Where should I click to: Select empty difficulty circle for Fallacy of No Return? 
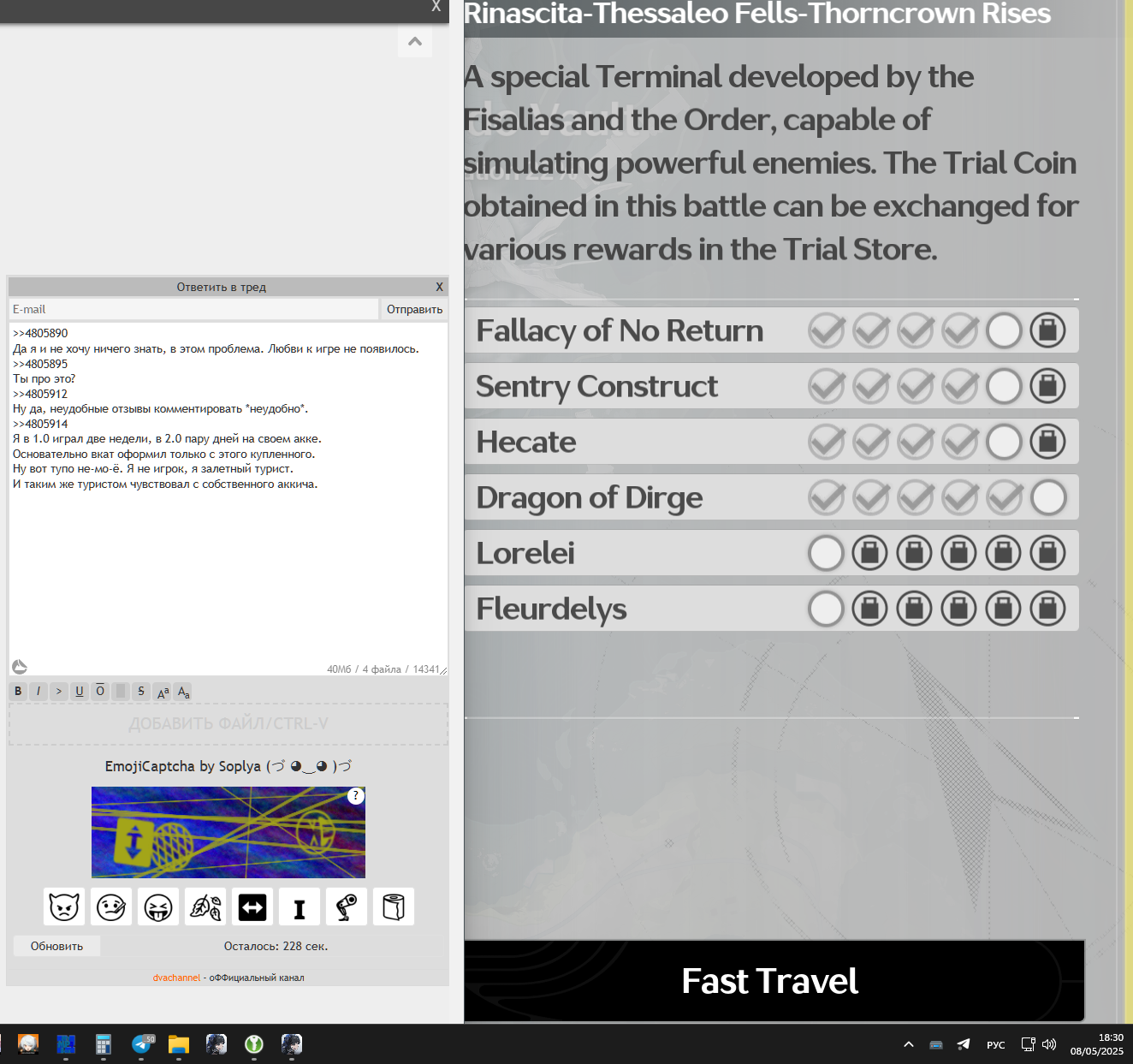pyautogui.click(x=1004, y=330)
